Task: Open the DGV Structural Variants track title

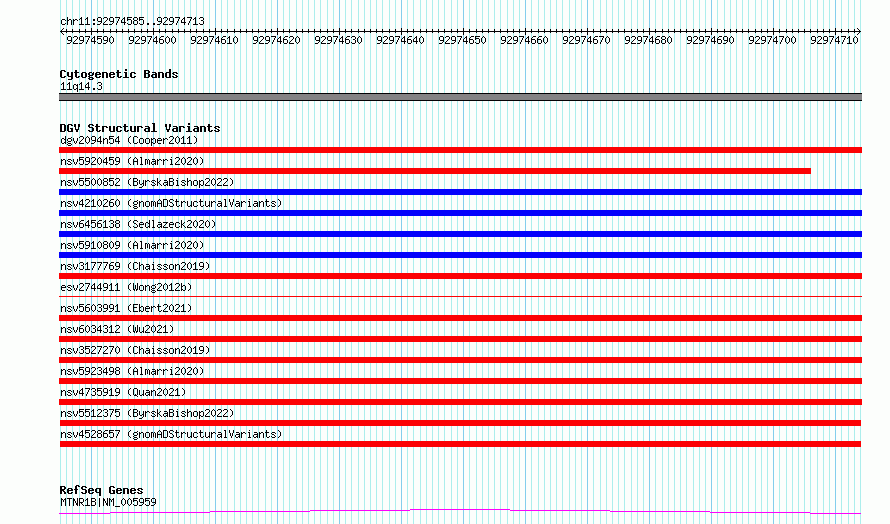Action: click(140, 128)
